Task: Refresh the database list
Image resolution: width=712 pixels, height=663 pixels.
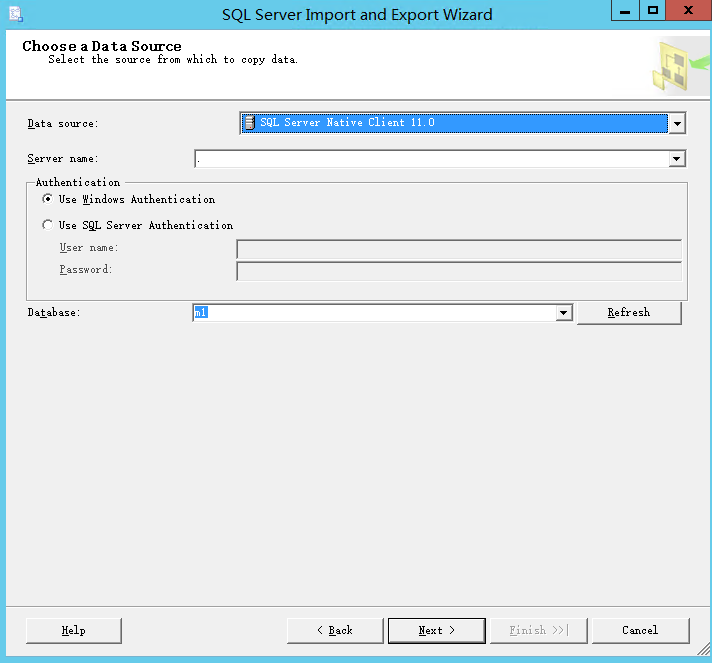Action: click(629, 313)
